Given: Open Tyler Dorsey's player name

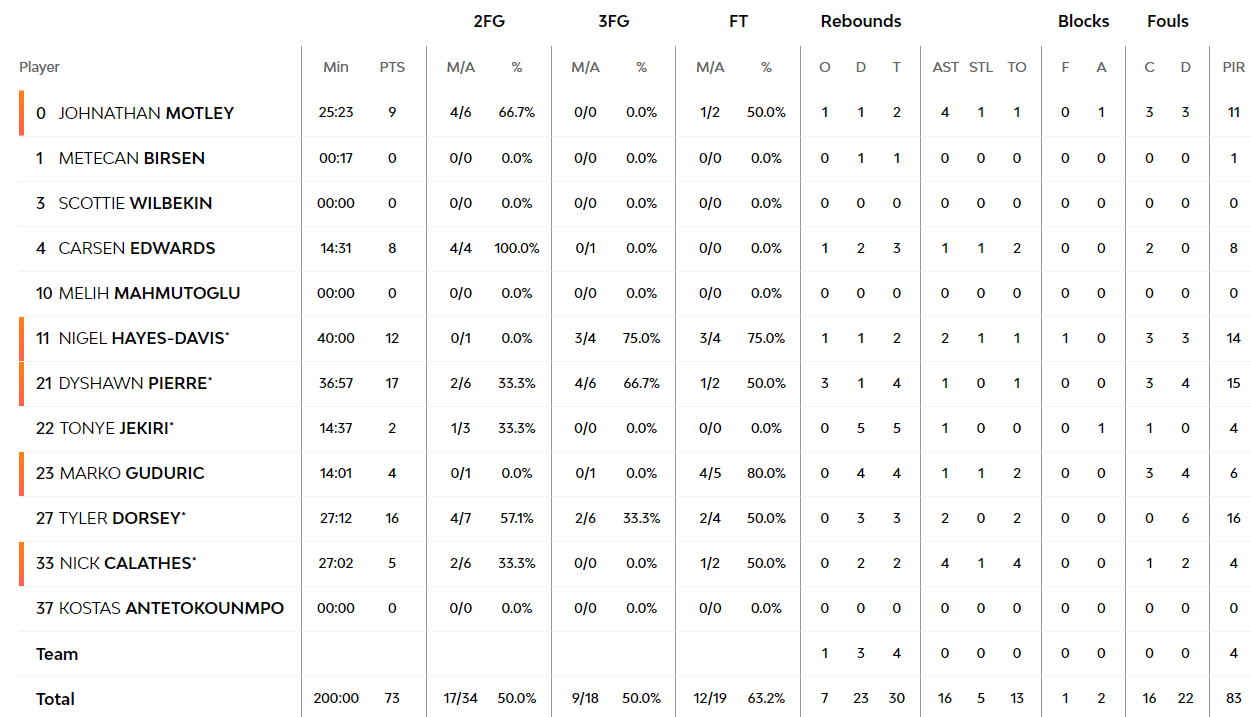Looking at the screenshot, I should click(x=122, y=518).
